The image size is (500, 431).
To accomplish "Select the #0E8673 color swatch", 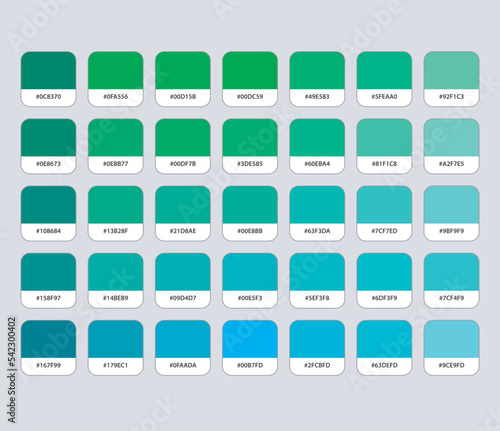I will click(x=48, y=146).
